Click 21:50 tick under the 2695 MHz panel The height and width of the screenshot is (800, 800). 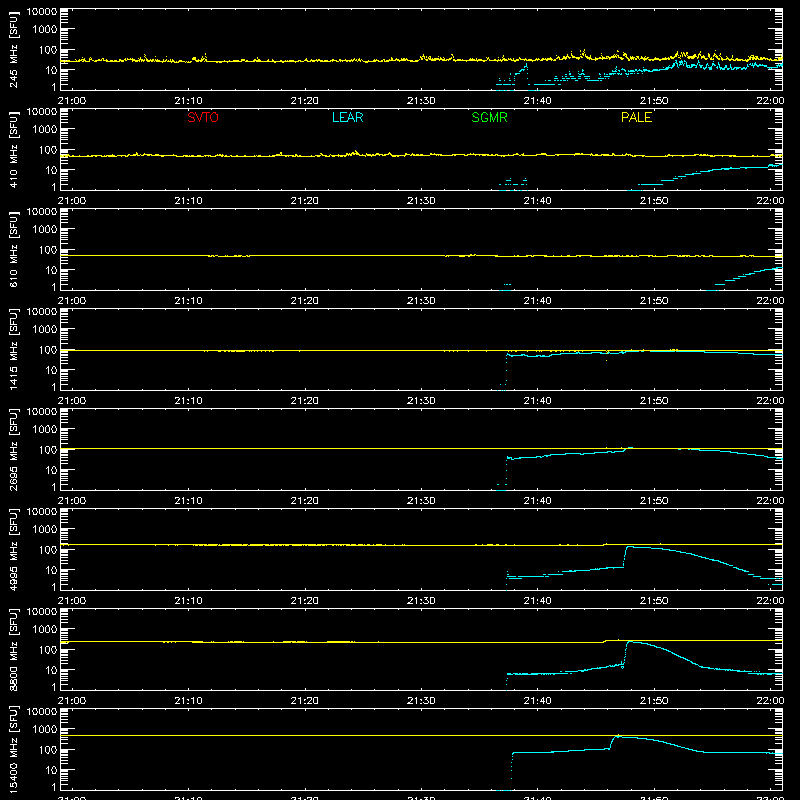pos(654,501)
